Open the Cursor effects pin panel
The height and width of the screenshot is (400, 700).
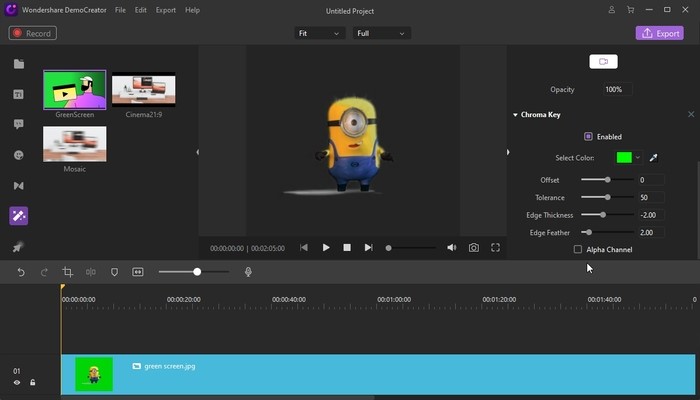point(19,246)
